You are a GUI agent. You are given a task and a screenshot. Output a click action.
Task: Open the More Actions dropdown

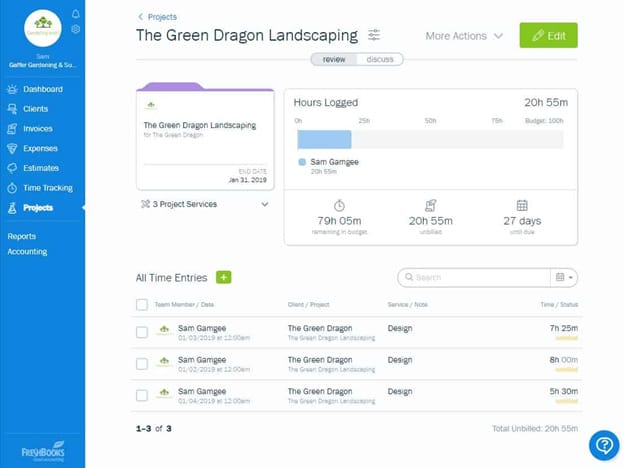click(x=464, y=36)
